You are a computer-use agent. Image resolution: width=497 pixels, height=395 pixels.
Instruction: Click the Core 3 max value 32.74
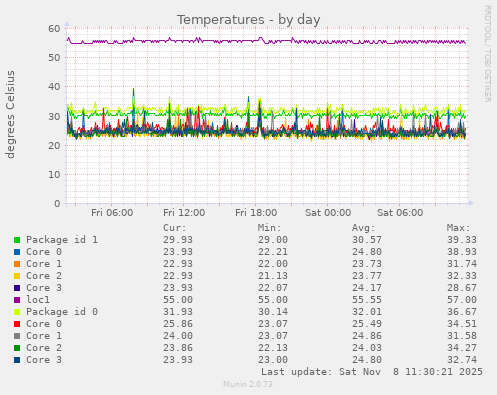(462, 360)
